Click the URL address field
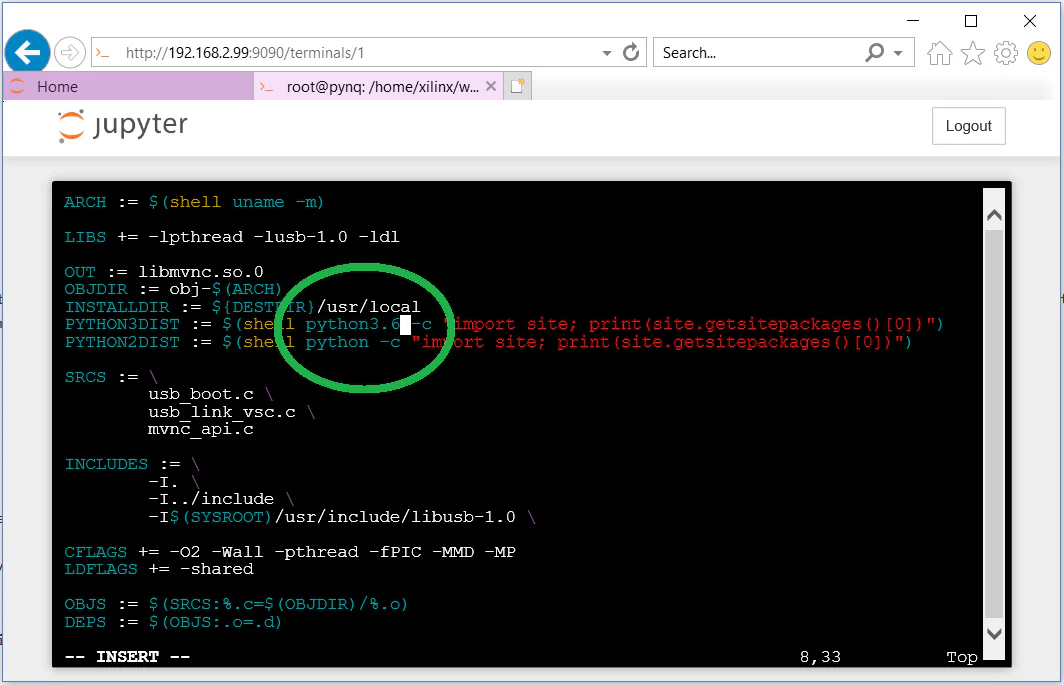The height and width of the screenshot is (685, 1064). click(350, 53)
